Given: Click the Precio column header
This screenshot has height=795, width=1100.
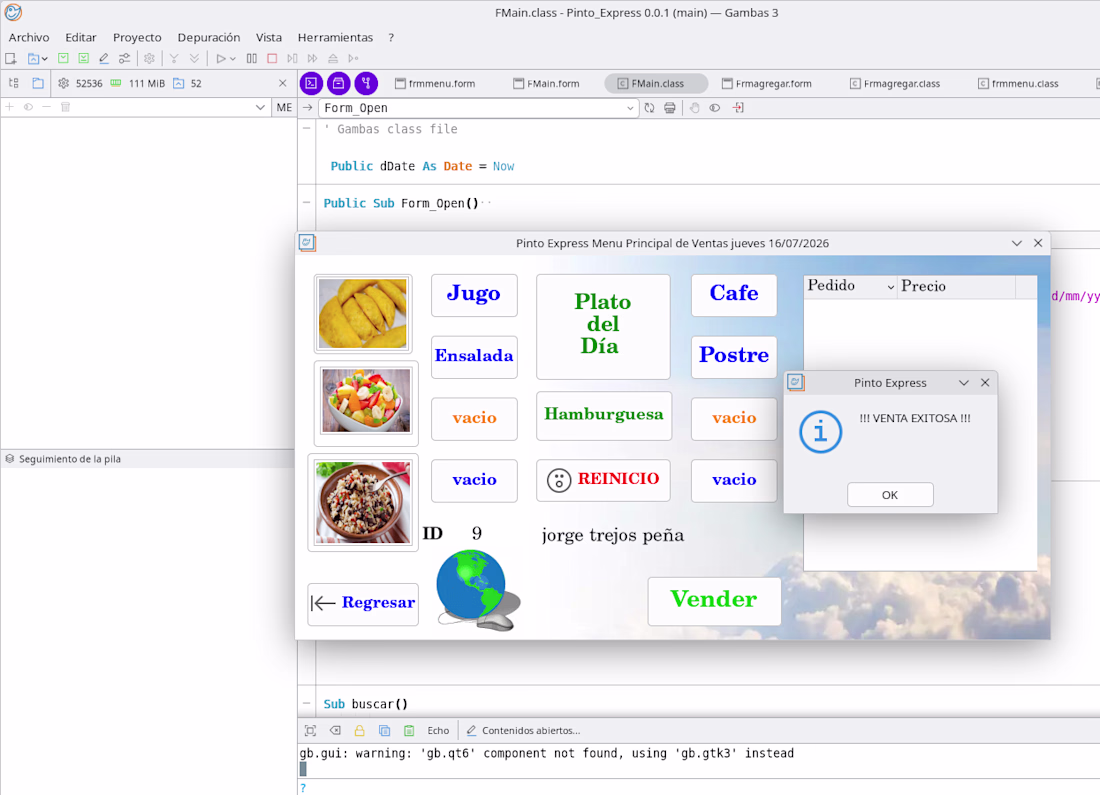Looking at the screenshot, I should click(x=956, y=286).
